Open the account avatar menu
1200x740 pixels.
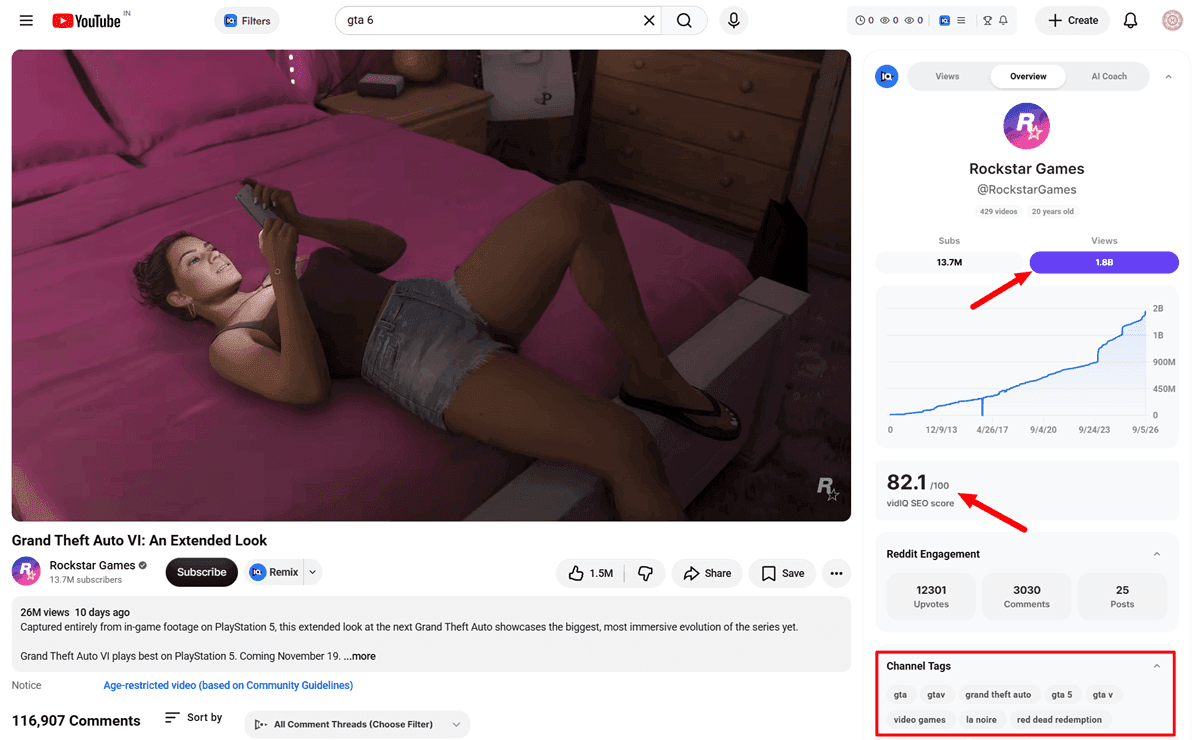(x=1172, y=20)
